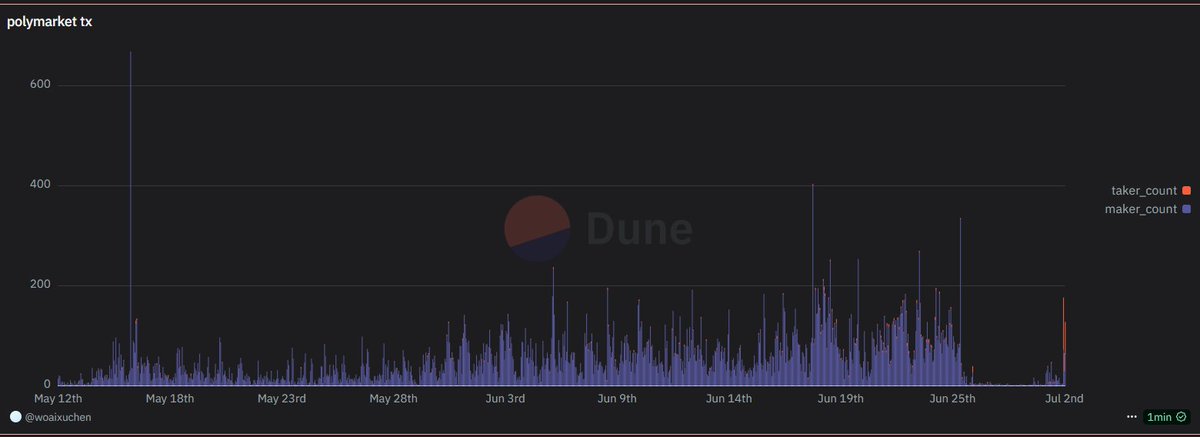This screenshot has width=1200, height=437.
Task: Click the 0 y-axis value
Action: pos(47,384)
